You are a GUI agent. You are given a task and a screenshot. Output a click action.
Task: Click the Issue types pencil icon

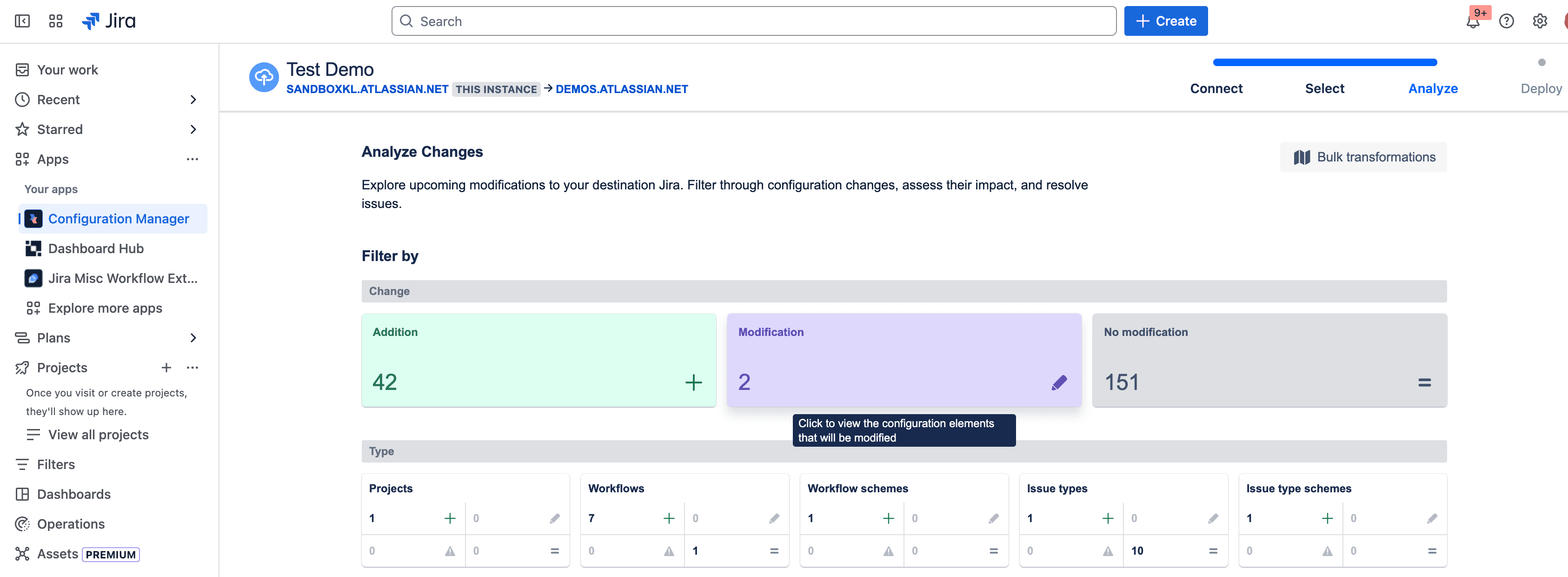coord(1213,518)
